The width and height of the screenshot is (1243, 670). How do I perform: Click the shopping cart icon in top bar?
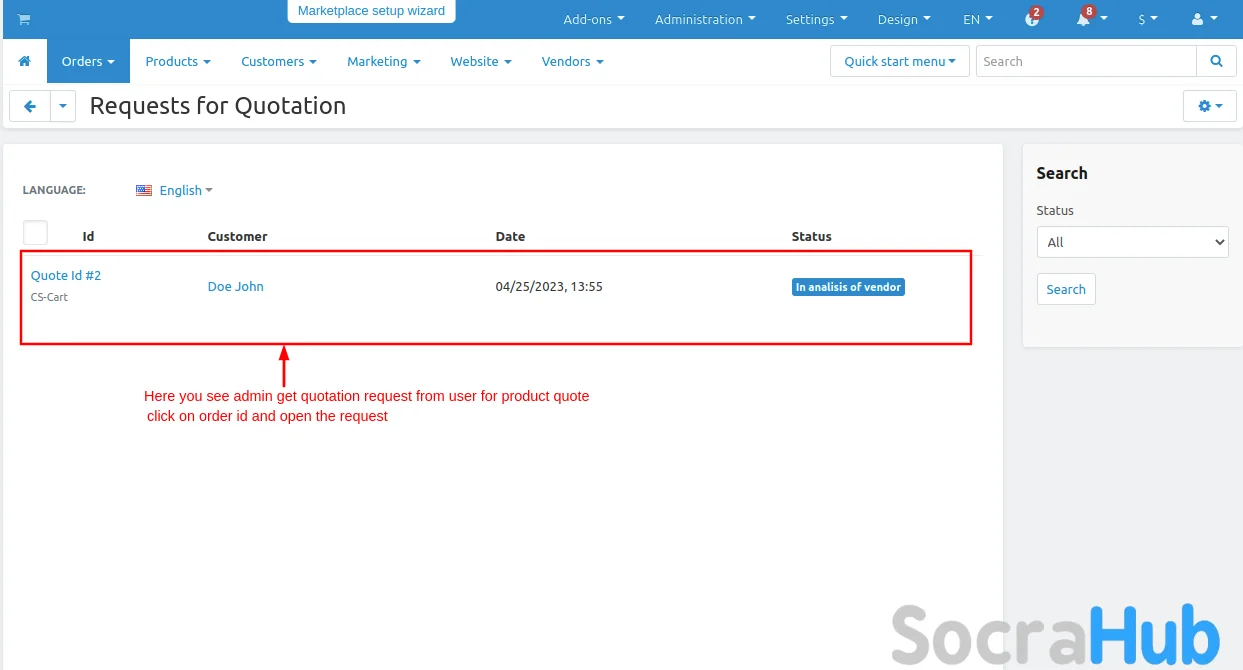24,20
